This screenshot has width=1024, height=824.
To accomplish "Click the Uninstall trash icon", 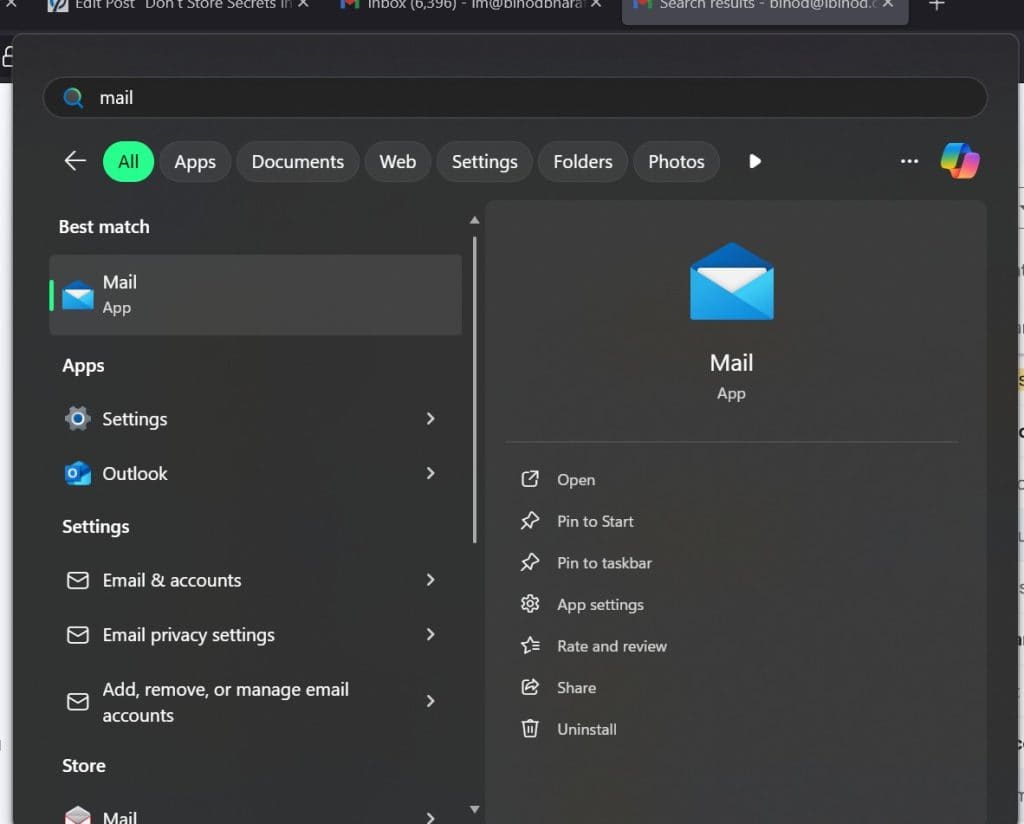I will pos(530,729).
